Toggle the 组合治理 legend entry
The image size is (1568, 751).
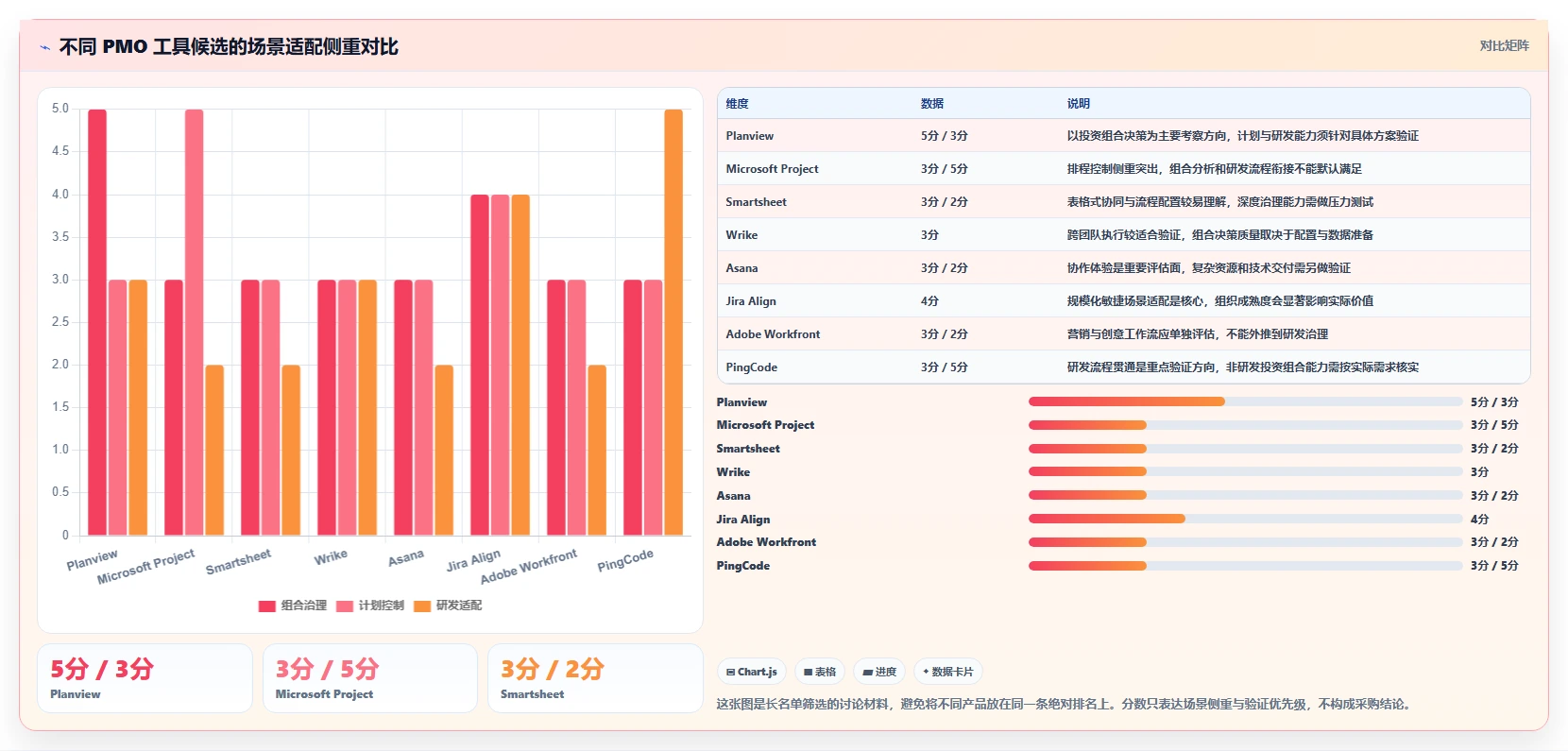[293, 606]
